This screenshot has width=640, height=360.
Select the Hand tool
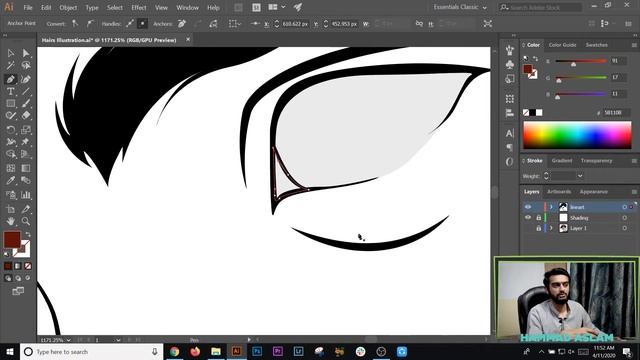click(11, 221)
